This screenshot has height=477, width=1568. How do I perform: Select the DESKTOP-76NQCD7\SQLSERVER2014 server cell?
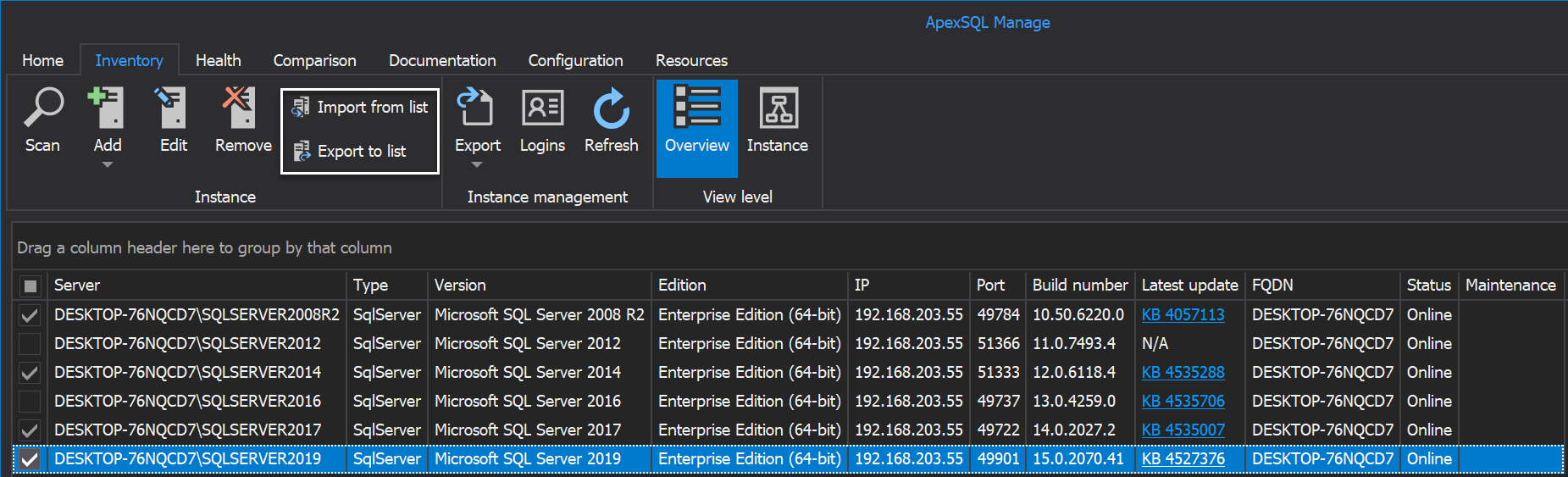[197, 372]
